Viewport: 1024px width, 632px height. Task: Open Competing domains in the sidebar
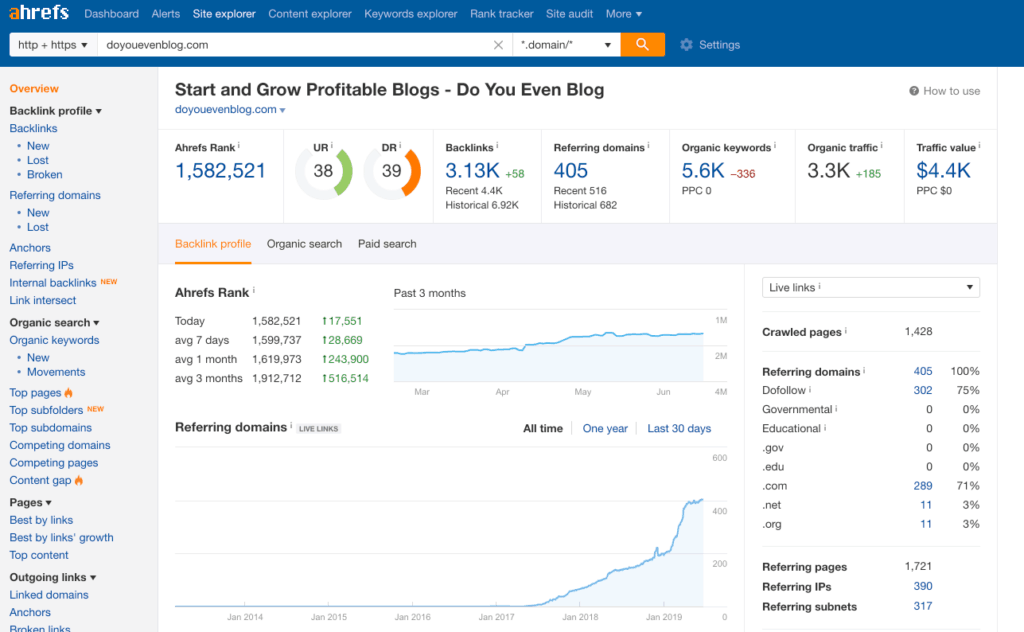pos(59,445)
